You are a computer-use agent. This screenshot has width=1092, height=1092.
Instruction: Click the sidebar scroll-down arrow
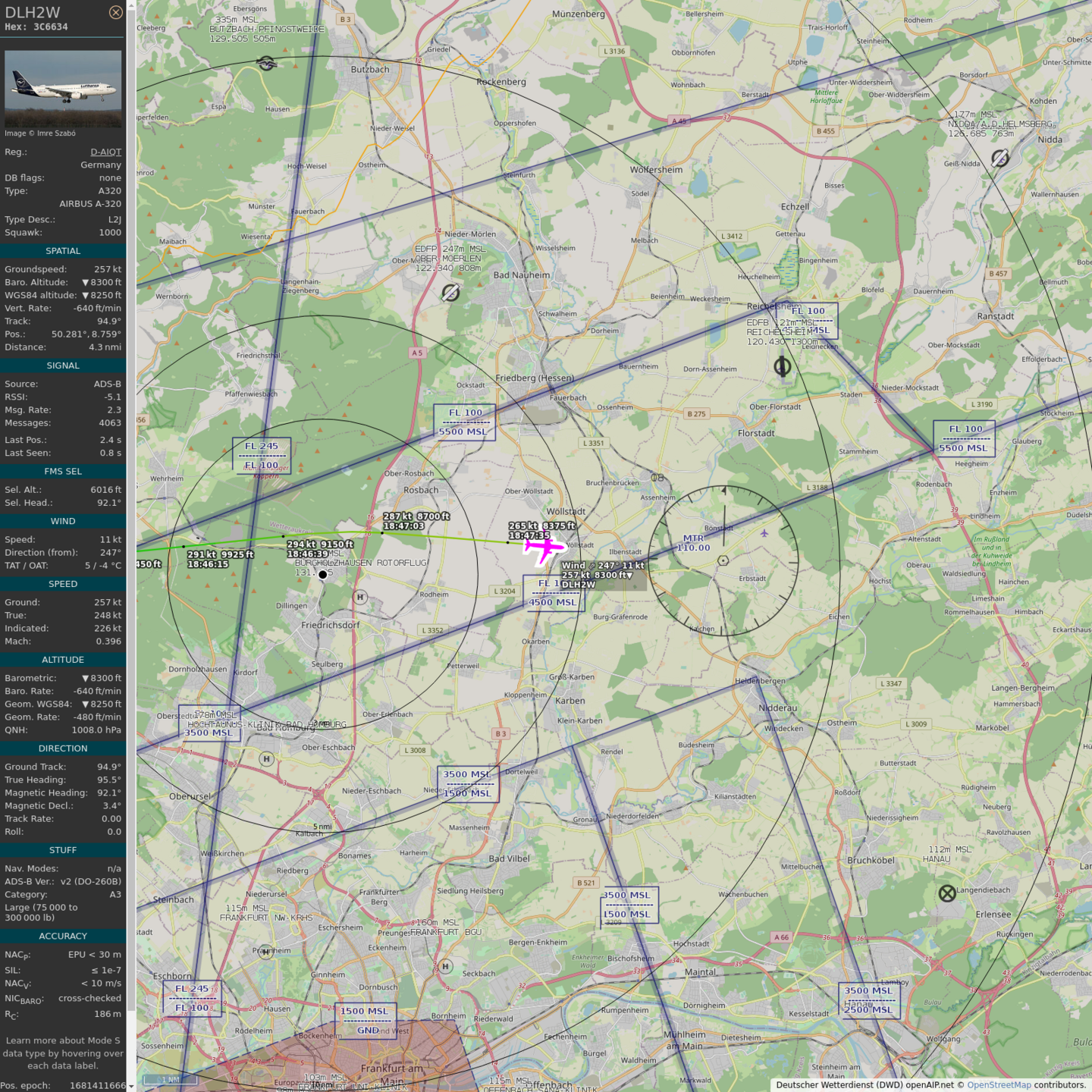131,1086
